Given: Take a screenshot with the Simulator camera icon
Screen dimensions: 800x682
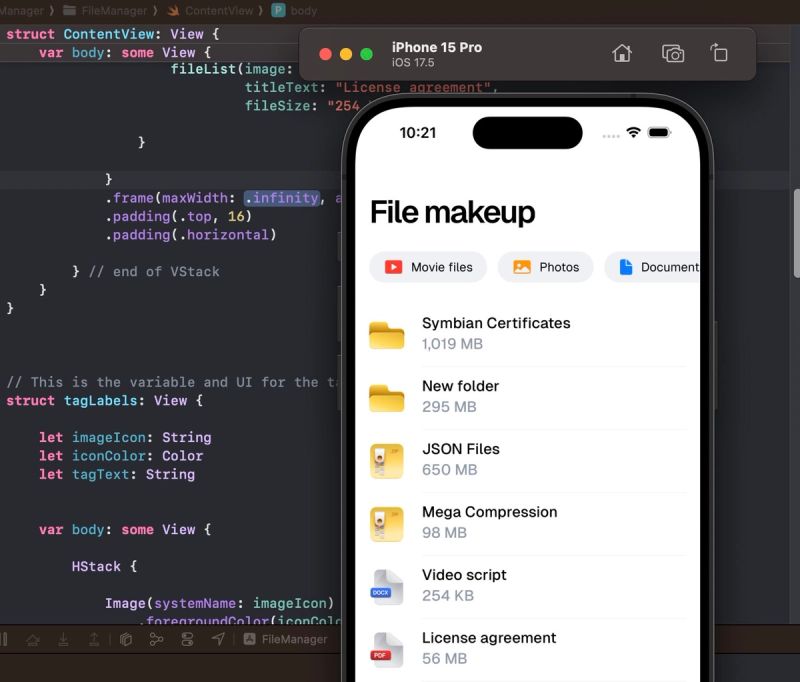Looking at the screenshot, I should (672, 53).
